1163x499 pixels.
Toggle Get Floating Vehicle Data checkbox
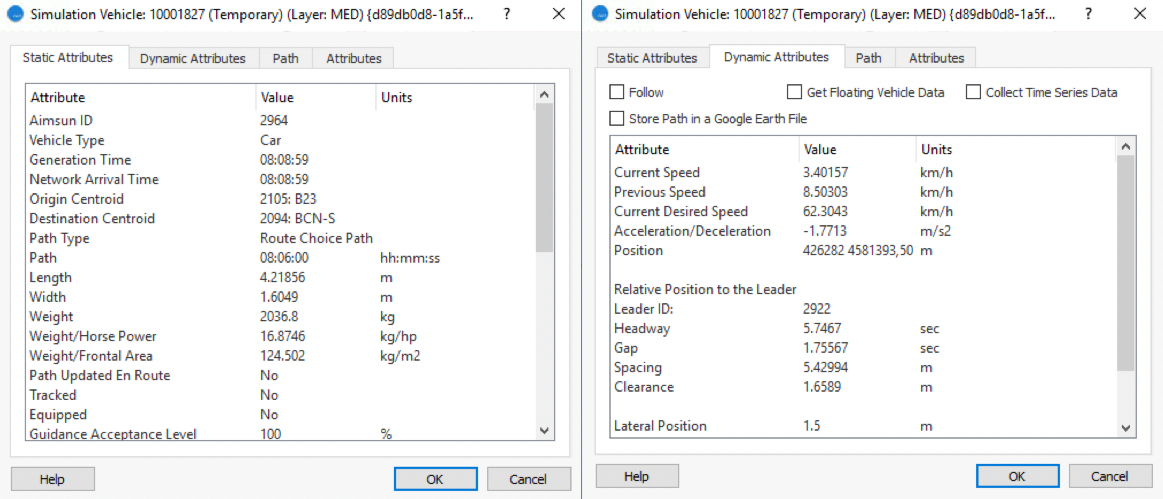[794, 92]
